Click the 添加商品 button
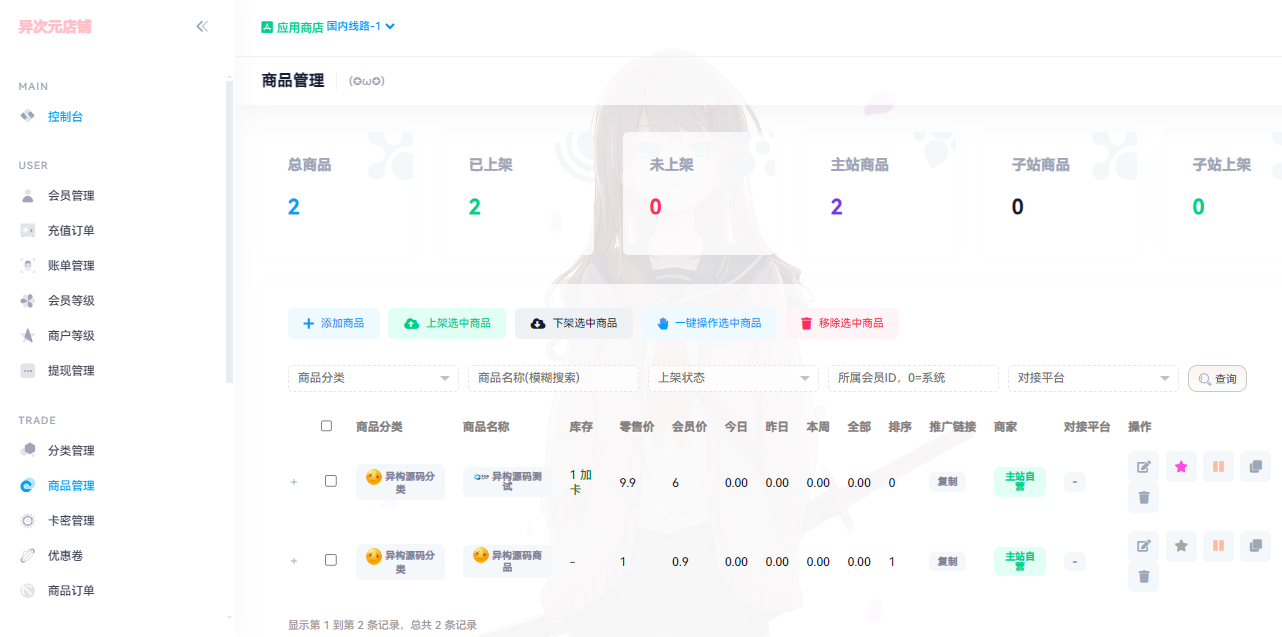This screenshot has width=1282, height=637. [335, 324]
